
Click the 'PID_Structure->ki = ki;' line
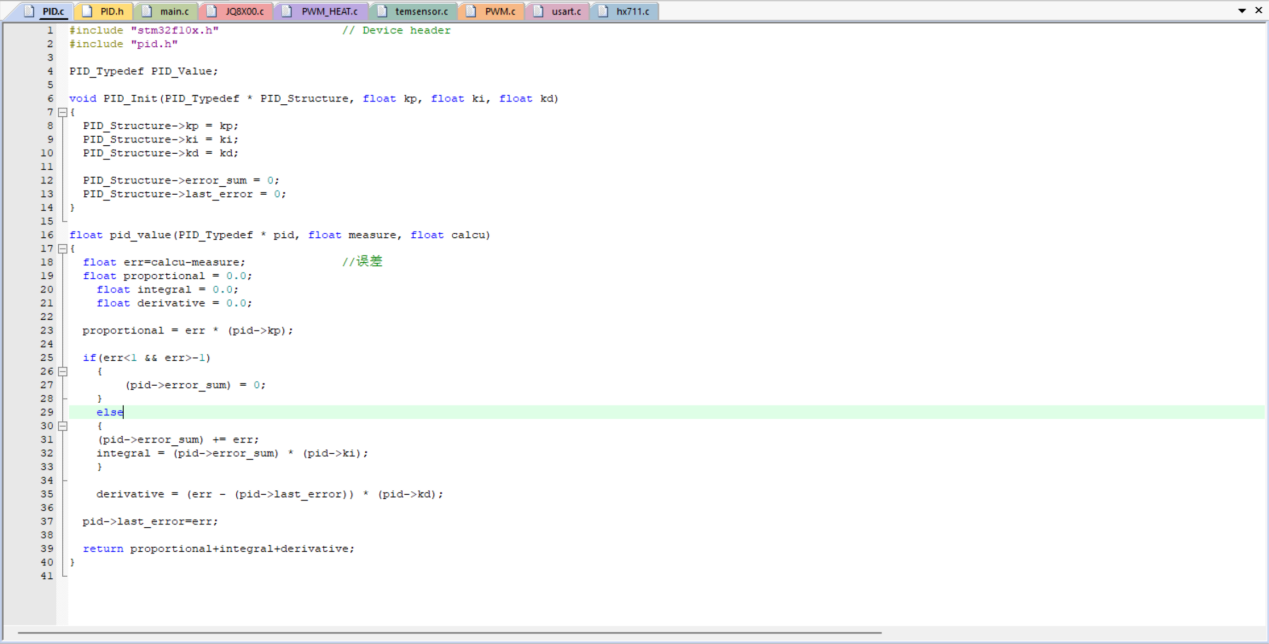click(x=161, y=140)
